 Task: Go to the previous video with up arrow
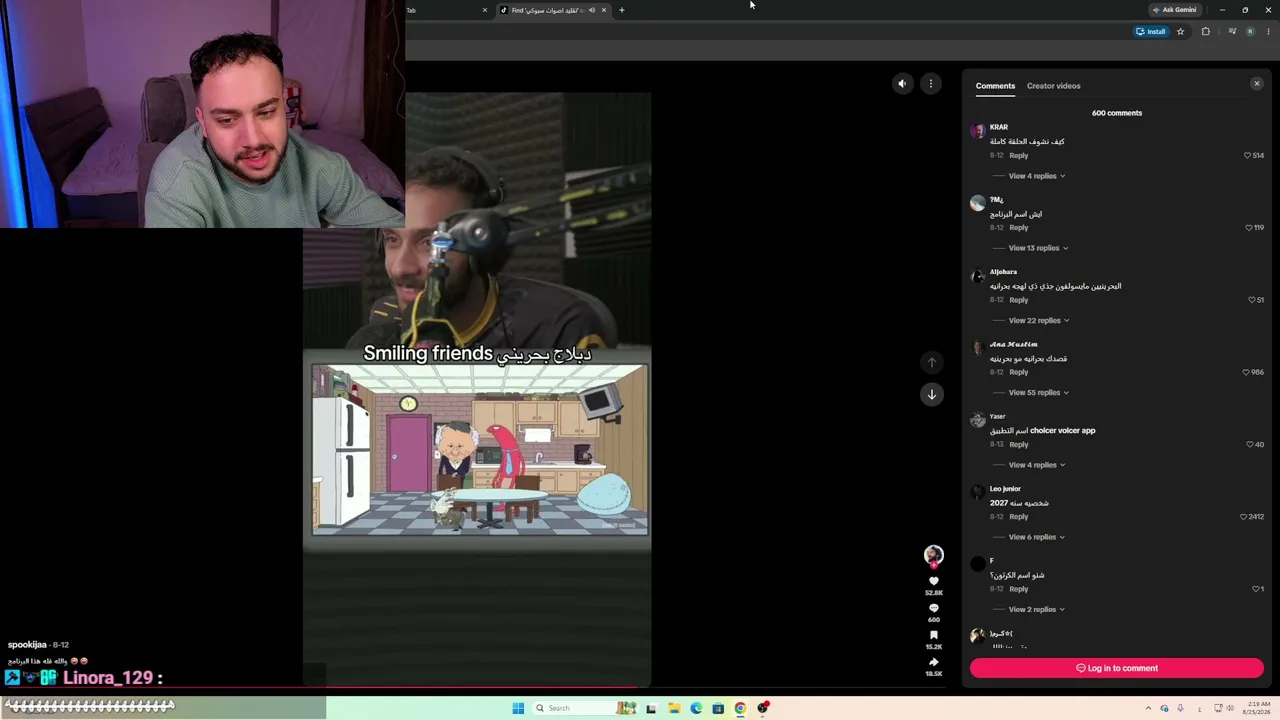[x=932, y=362]
